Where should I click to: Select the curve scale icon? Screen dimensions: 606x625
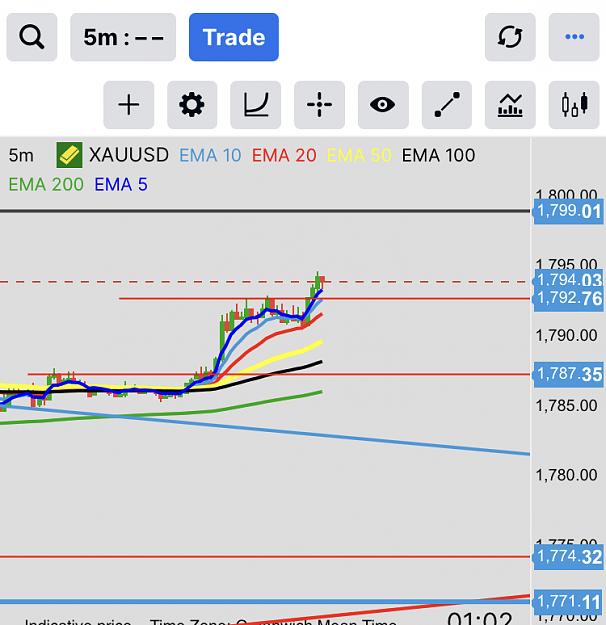256,105
